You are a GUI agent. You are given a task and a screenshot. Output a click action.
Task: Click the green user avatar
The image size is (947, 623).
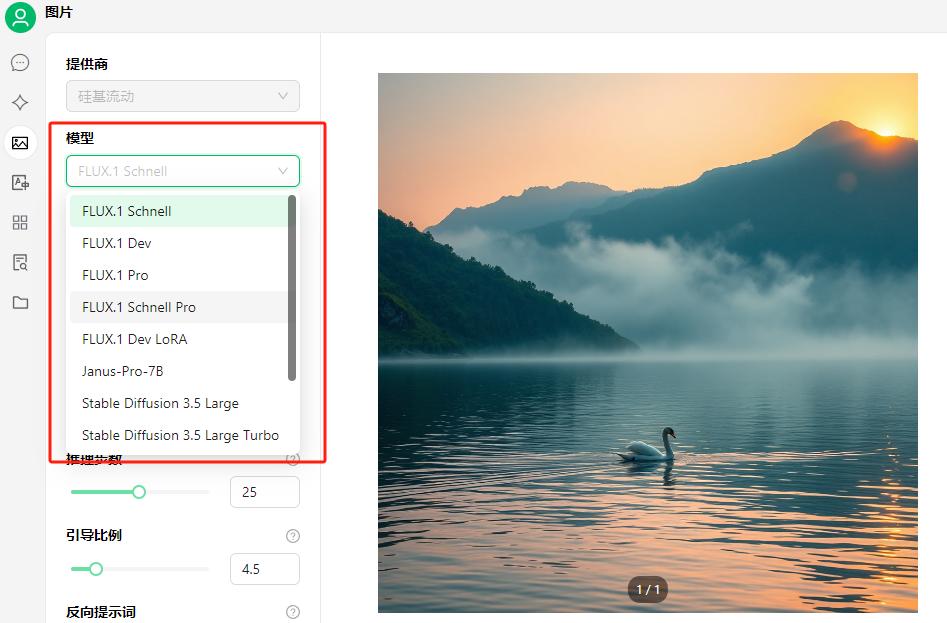21,17
